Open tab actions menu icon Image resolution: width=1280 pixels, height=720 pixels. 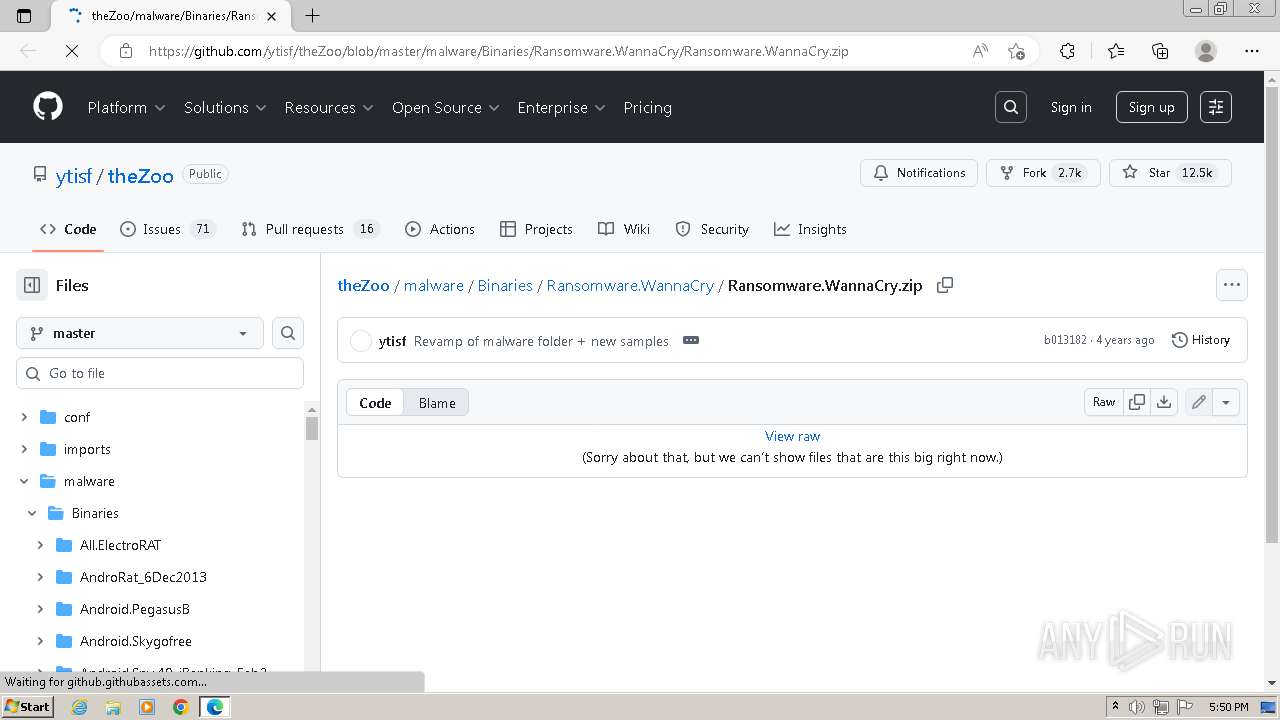(x=24, y=15)
